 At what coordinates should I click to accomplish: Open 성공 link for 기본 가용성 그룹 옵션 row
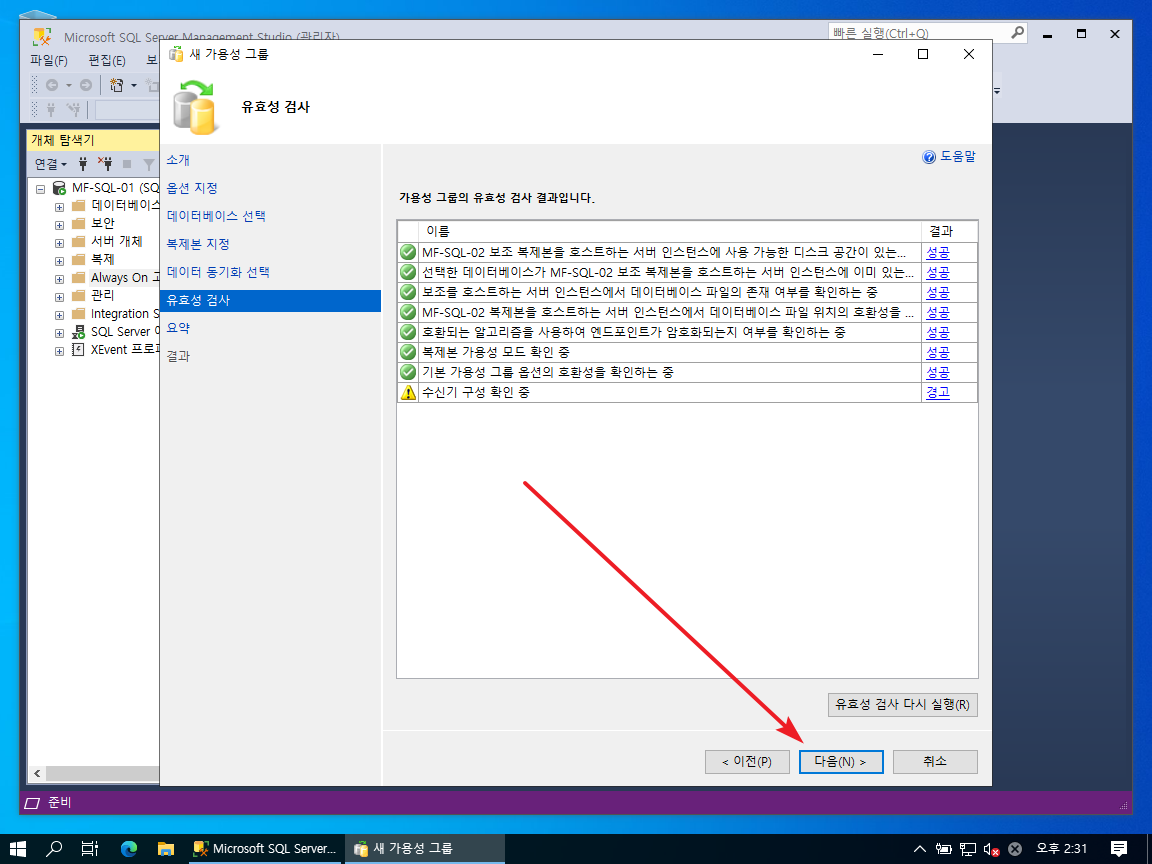click(x=937, y=372)
